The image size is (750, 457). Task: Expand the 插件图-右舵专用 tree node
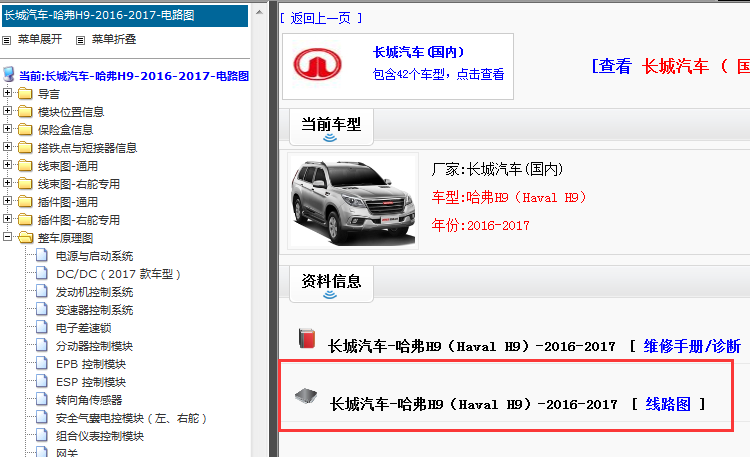7,219
